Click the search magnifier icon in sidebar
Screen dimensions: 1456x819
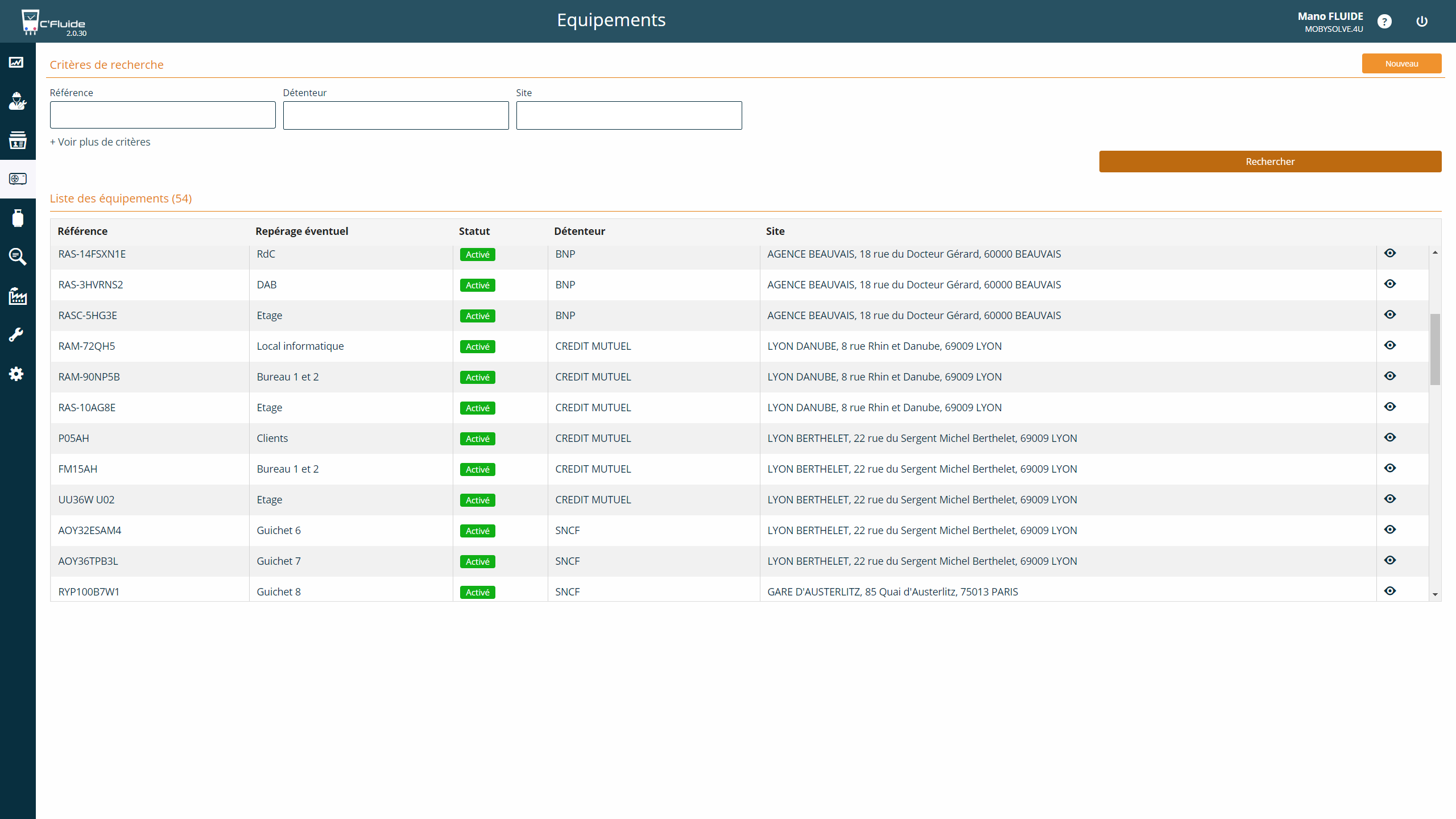(x=17, y=257)
